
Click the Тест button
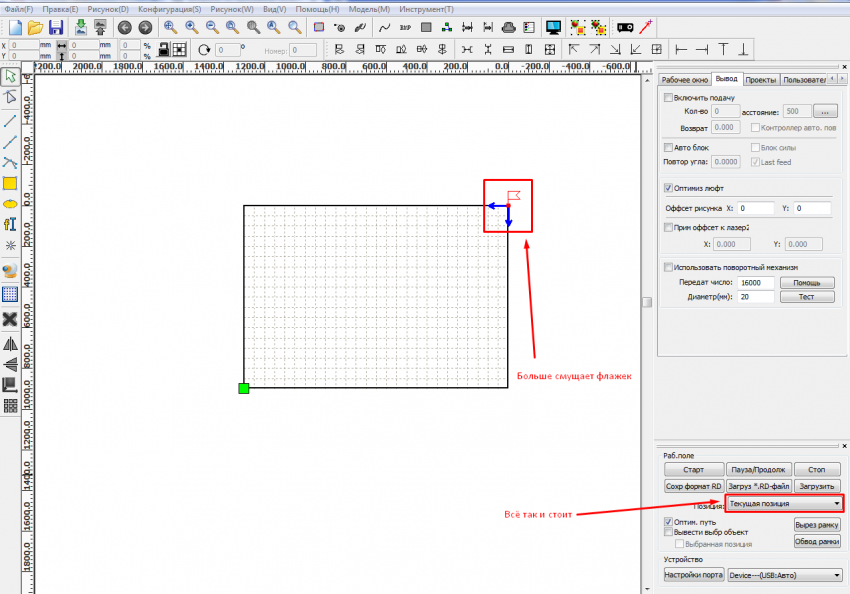tap(806, 297)
